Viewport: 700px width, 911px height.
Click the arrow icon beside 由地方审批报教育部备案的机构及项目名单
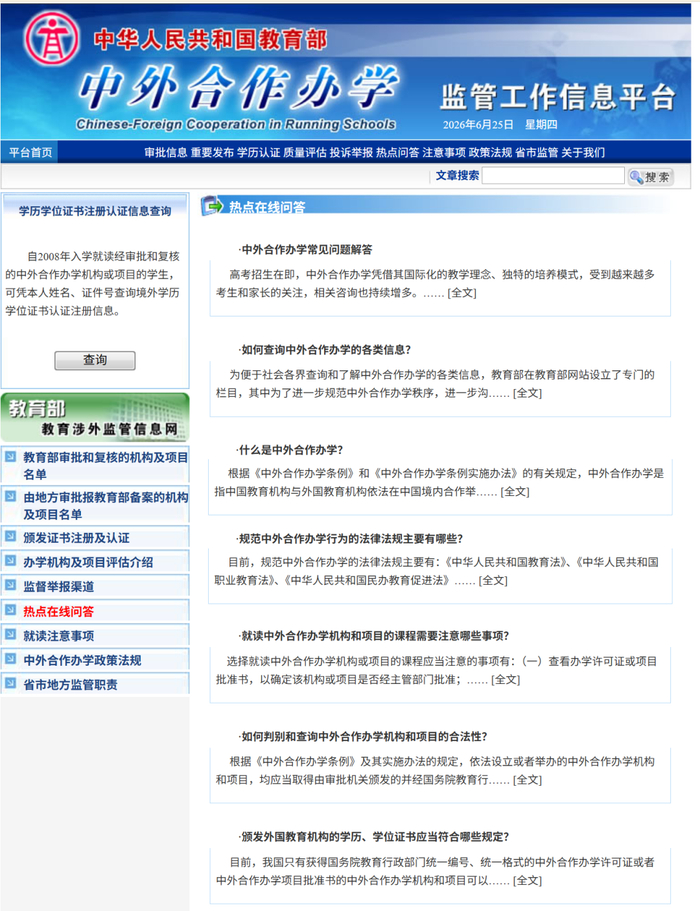pos(10,496)
